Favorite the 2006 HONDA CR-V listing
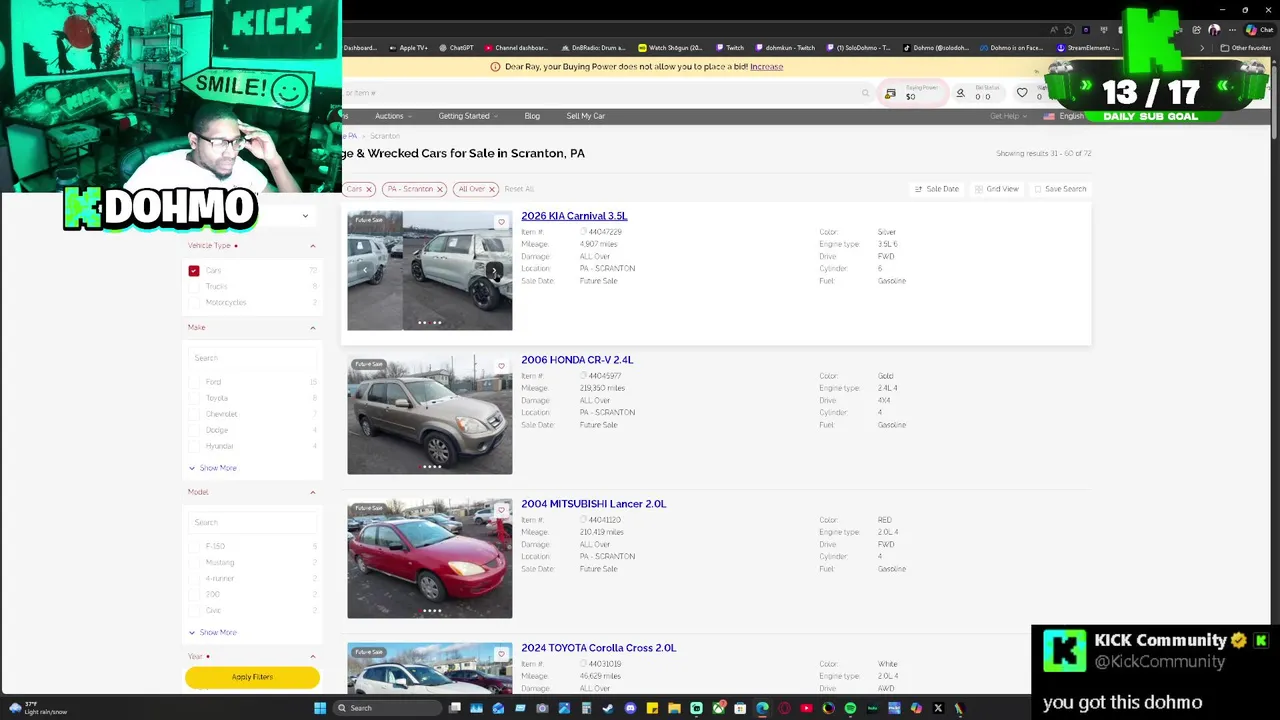Image resolution: width=1280 pixels, height=720 pixels. 502,366
